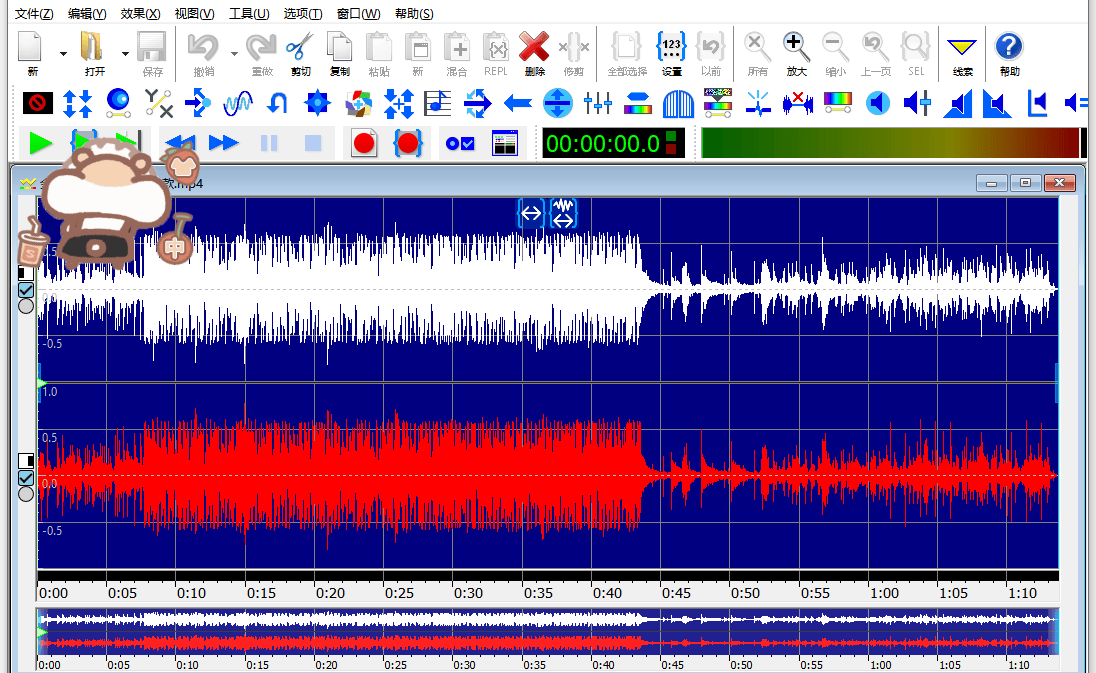Open the 帮助(S) menu
This screenshot has height=673, width=1096.
tap(414, 13)
